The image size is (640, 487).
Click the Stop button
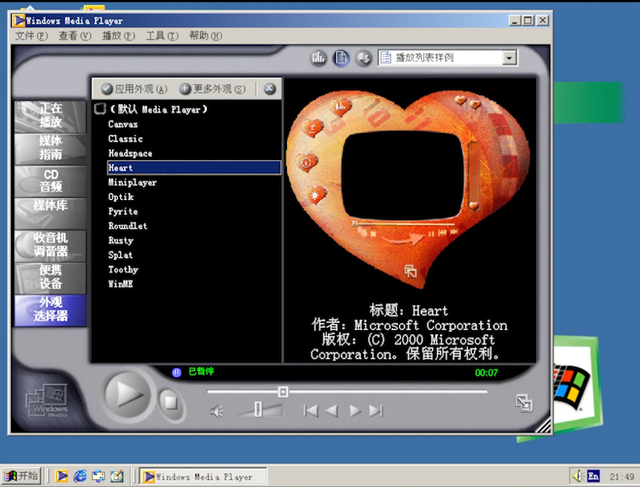point(171,402)
